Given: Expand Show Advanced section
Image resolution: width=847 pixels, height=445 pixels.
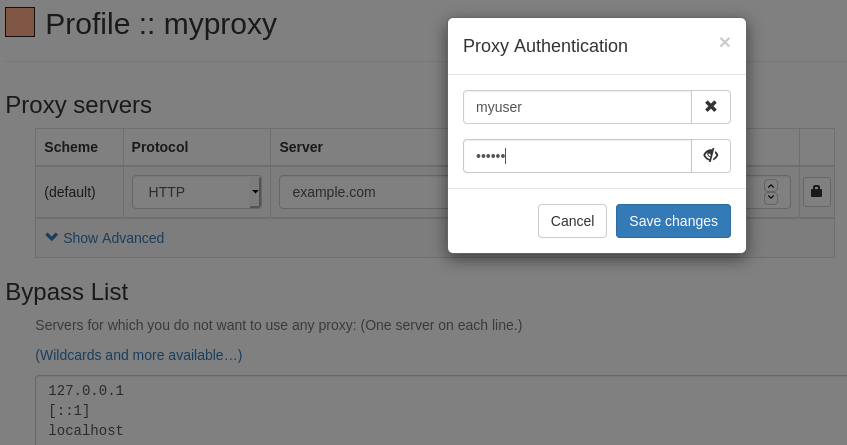Looking at the screenshot, I should tap(105, 238).
